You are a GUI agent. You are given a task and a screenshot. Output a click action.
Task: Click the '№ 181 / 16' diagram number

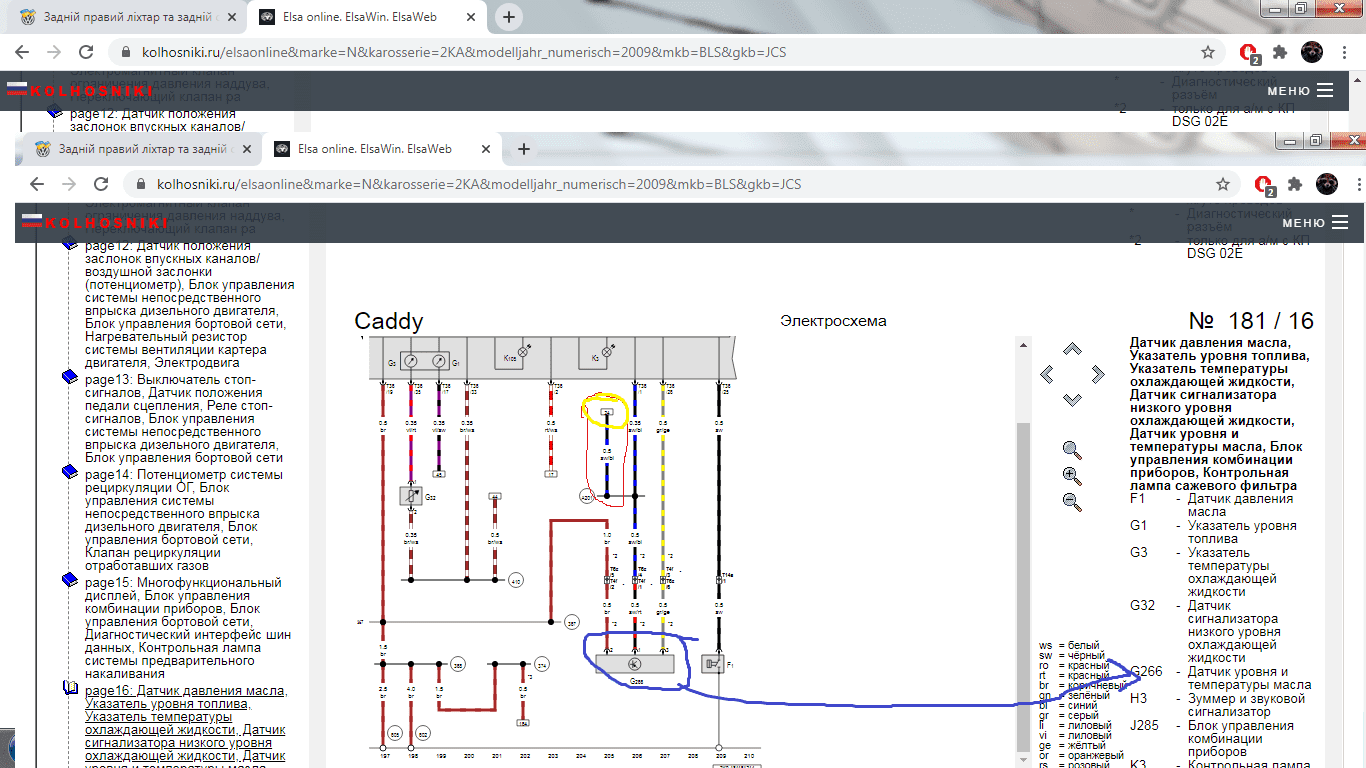(1251, 321)
